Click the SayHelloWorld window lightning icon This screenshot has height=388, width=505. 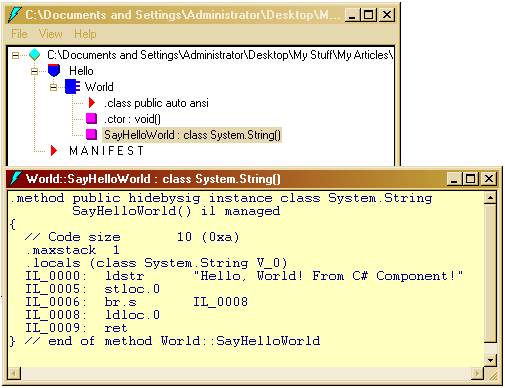(x=16, y=178)
